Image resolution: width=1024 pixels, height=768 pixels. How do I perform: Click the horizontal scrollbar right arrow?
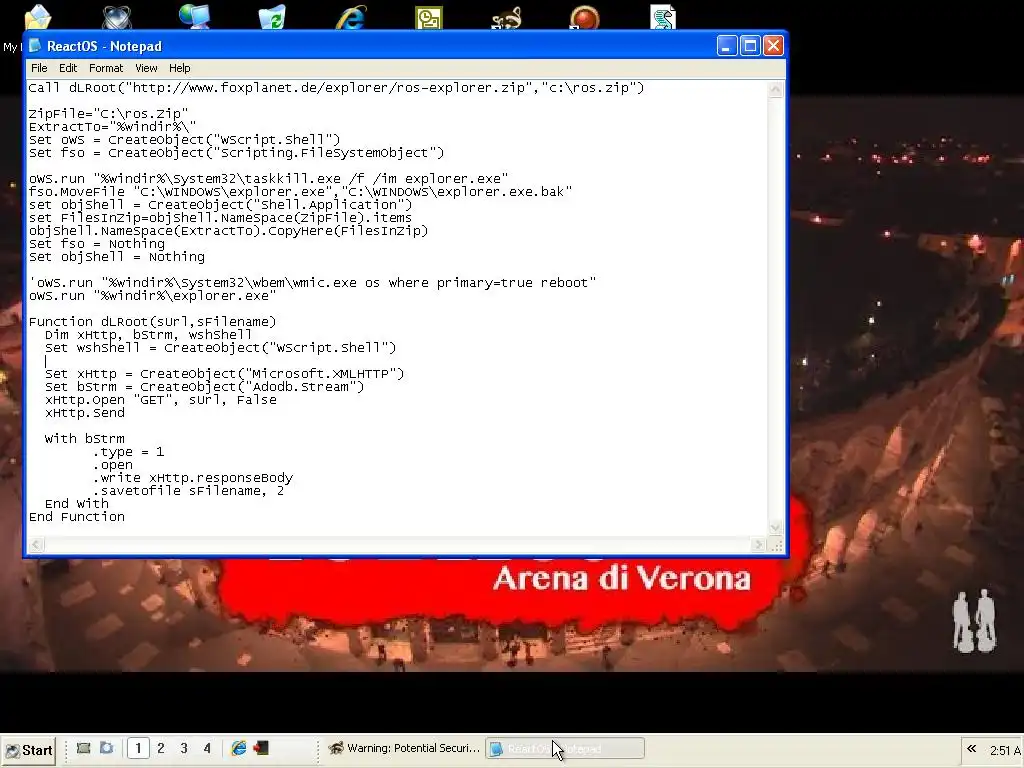point(758,544)
